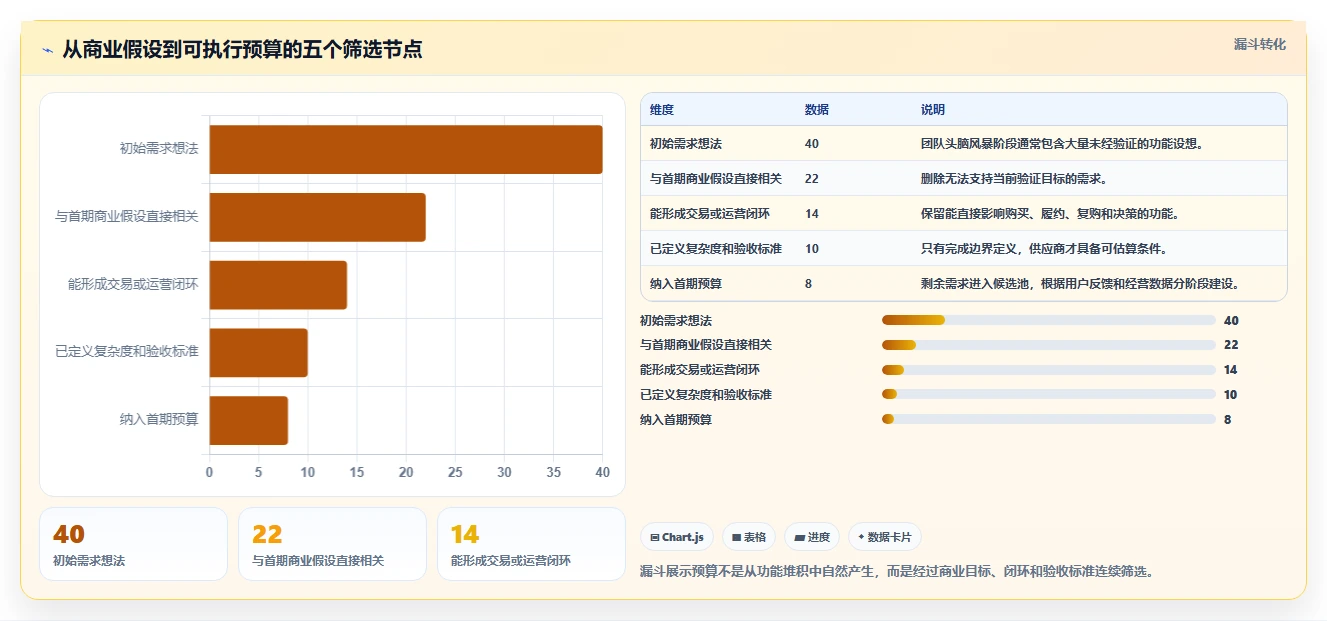Open the 22 与首期商业假设直接相关 stat card
The height and width of the screenshot is (621, 1327).
(x=332, y=544)
